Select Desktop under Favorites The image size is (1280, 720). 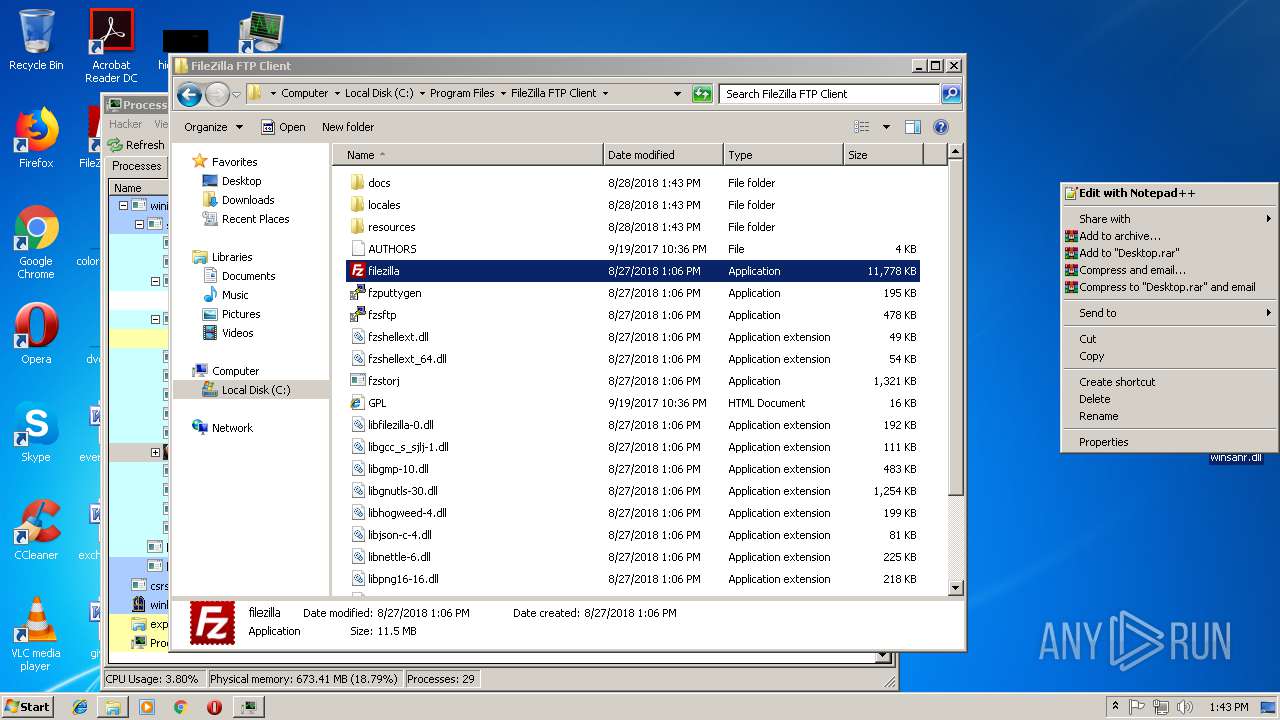(x=241, y=181)
